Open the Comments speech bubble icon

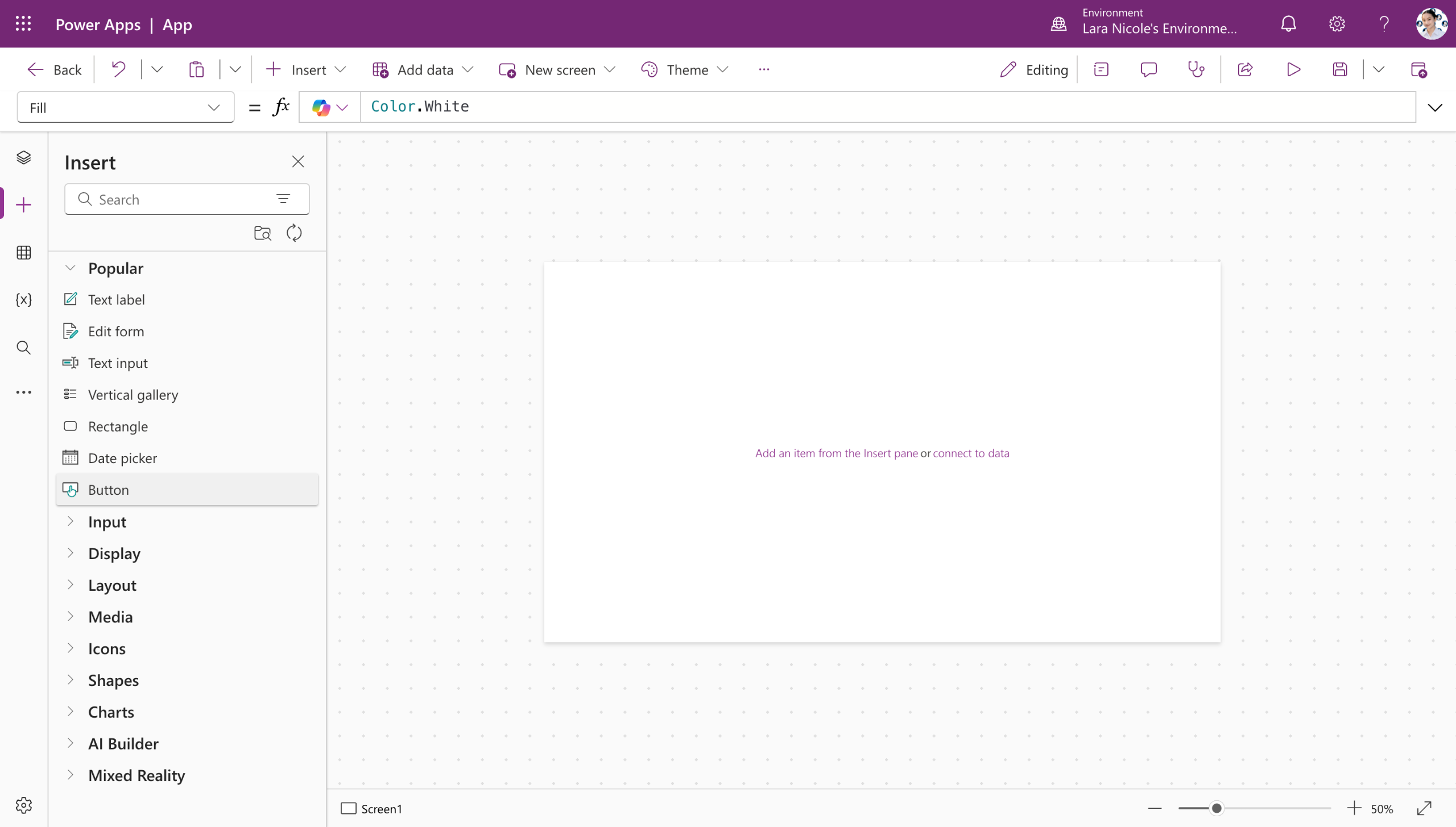tap(1148, 69)
